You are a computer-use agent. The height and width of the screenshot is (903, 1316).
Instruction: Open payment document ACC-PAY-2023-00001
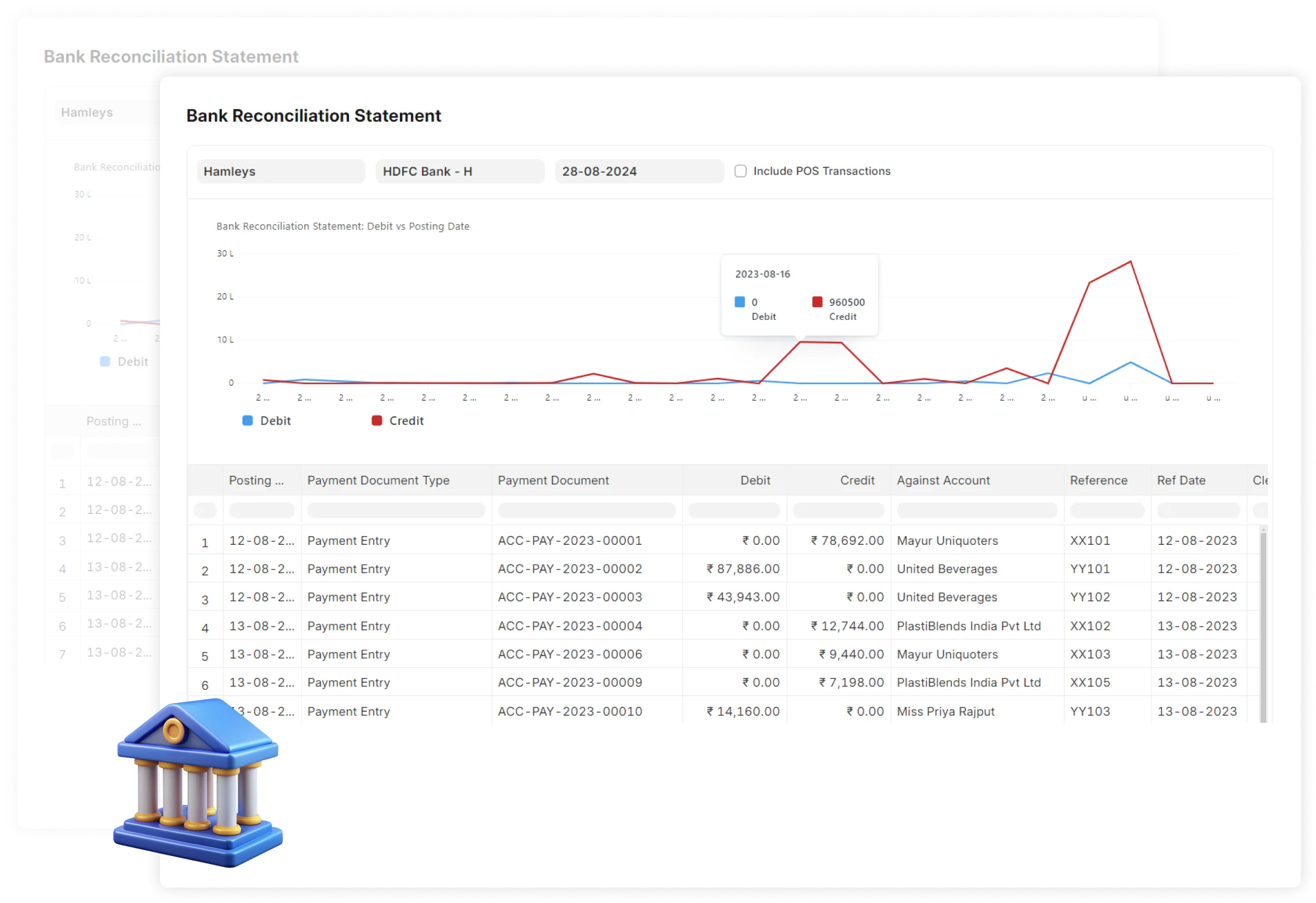point(570,541)
